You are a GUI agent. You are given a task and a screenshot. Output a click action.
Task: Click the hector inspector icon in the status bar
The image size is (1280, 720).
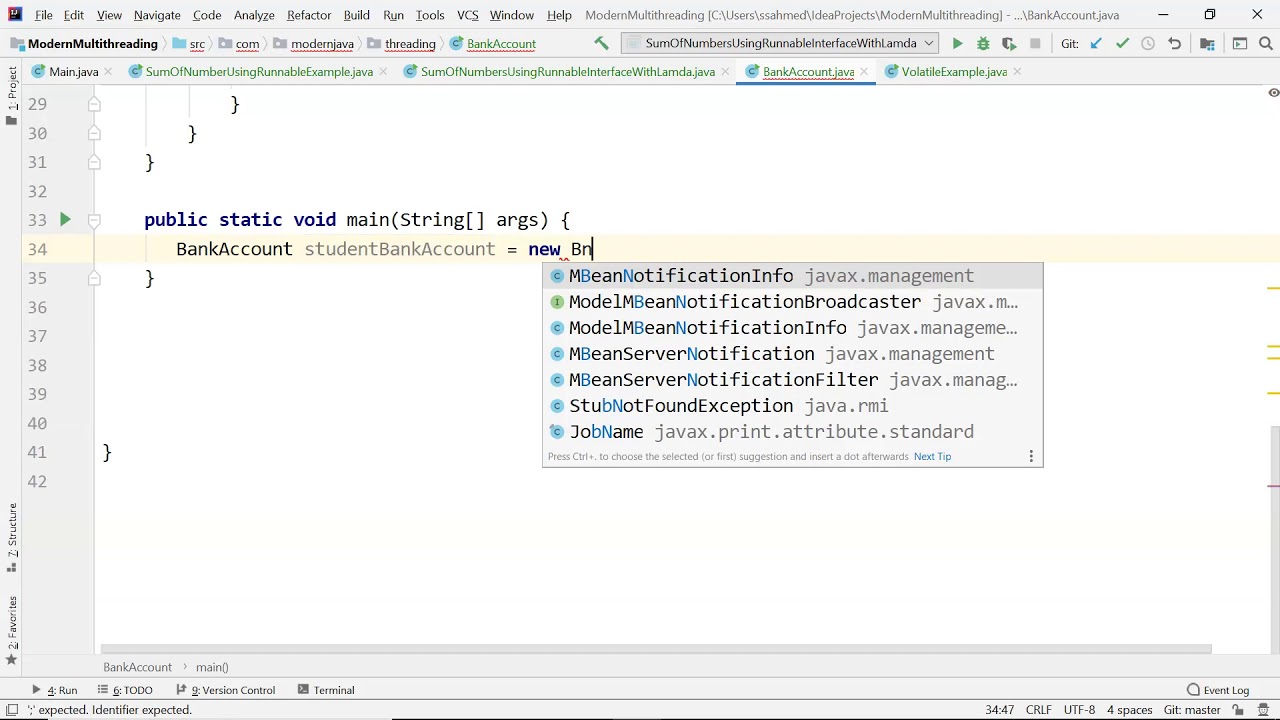1263,710
